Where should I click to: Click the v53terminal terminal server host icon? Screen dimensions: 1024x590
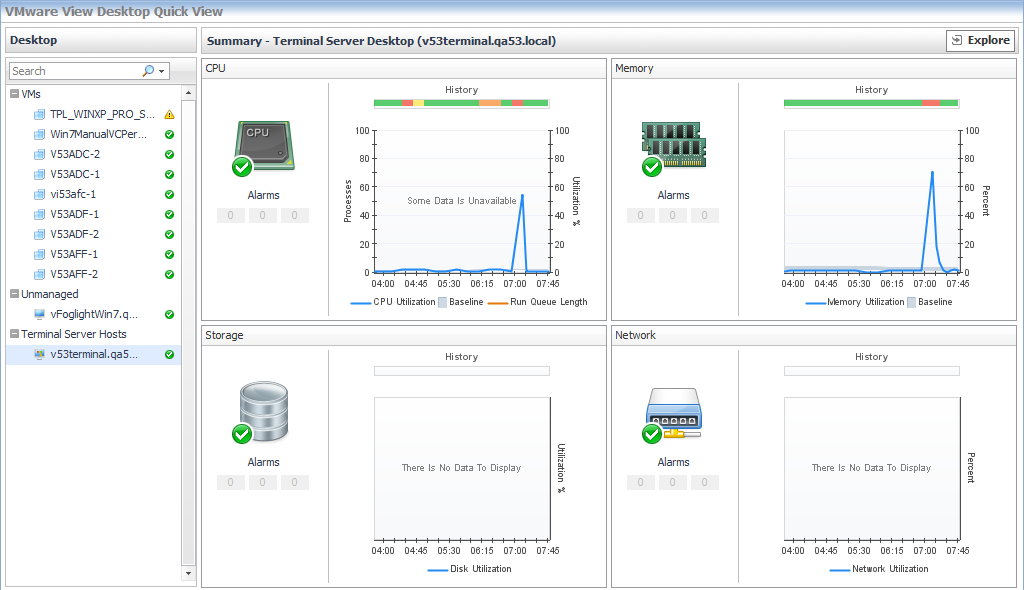40,354
